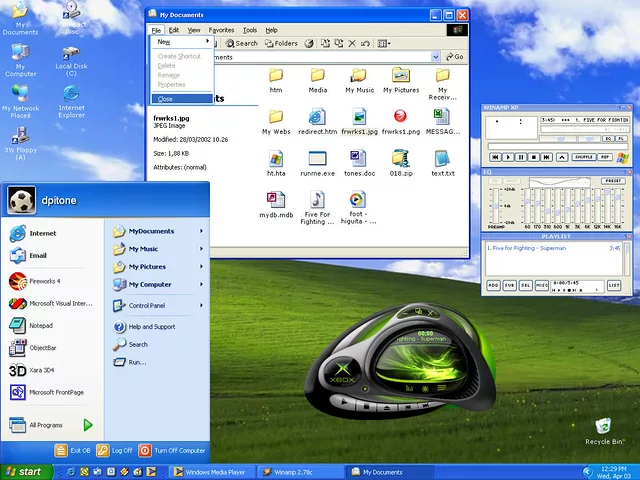Screen dimensions: 640x480
Task: Open the Favorites menu in My Documents
Action: click(221, 30)
